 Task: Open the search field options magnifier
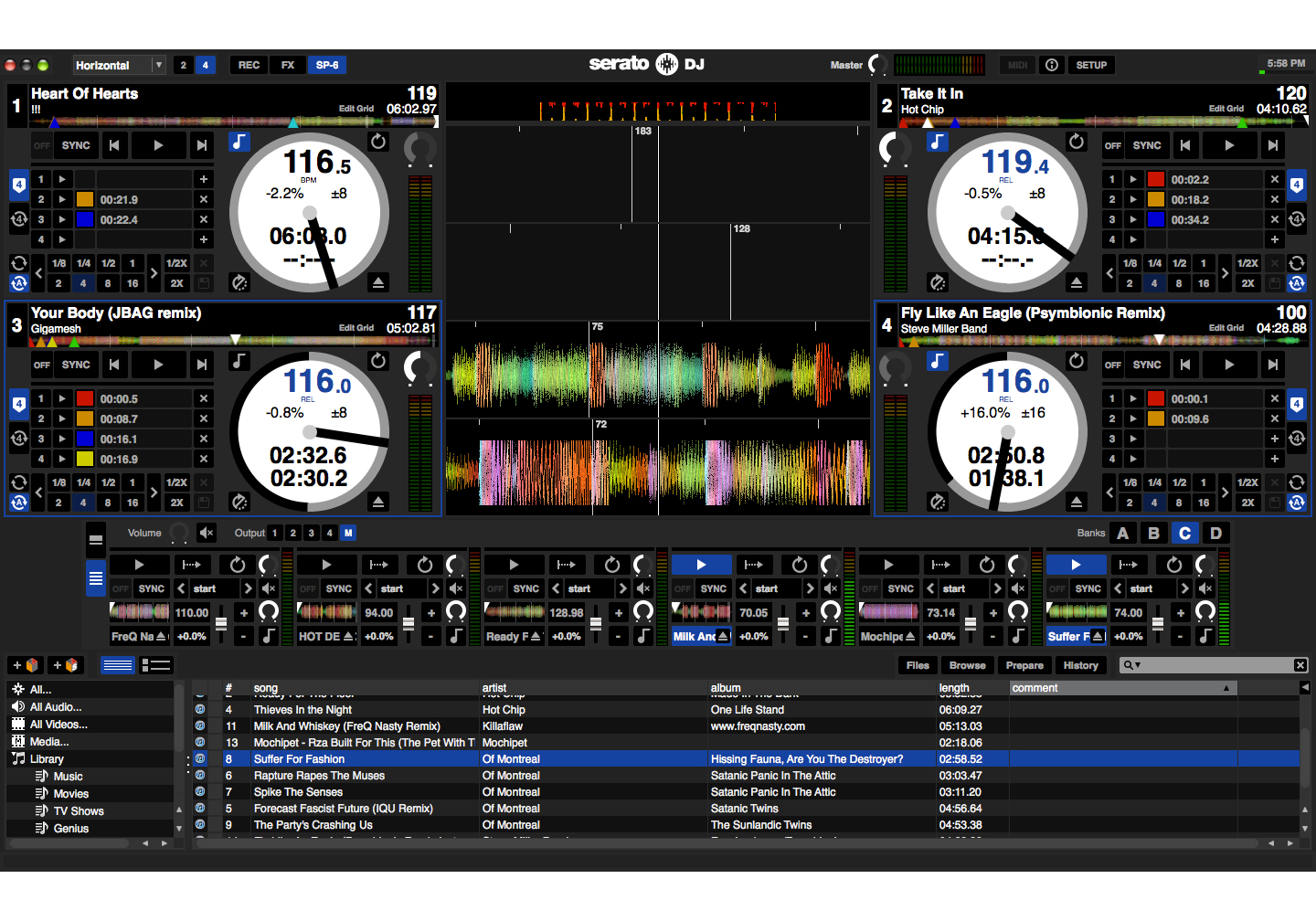coord(1131,665)
